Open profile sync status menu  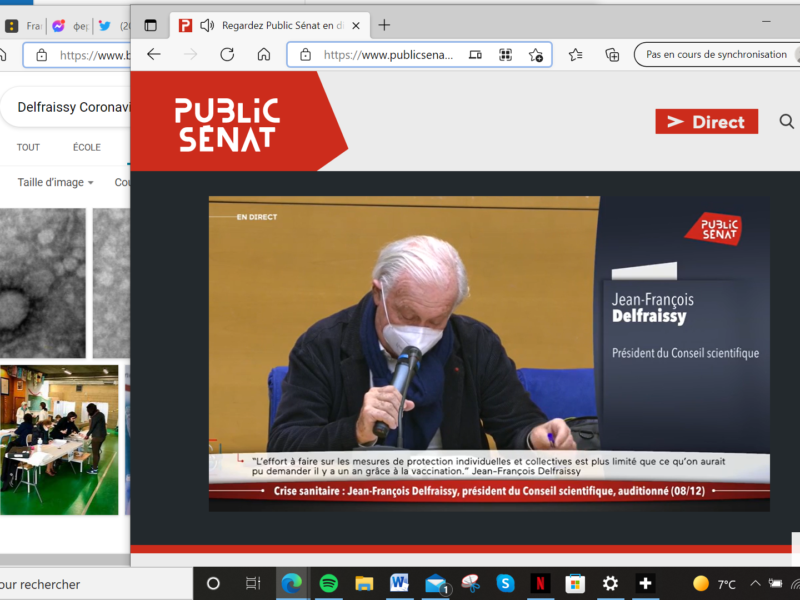715,55
